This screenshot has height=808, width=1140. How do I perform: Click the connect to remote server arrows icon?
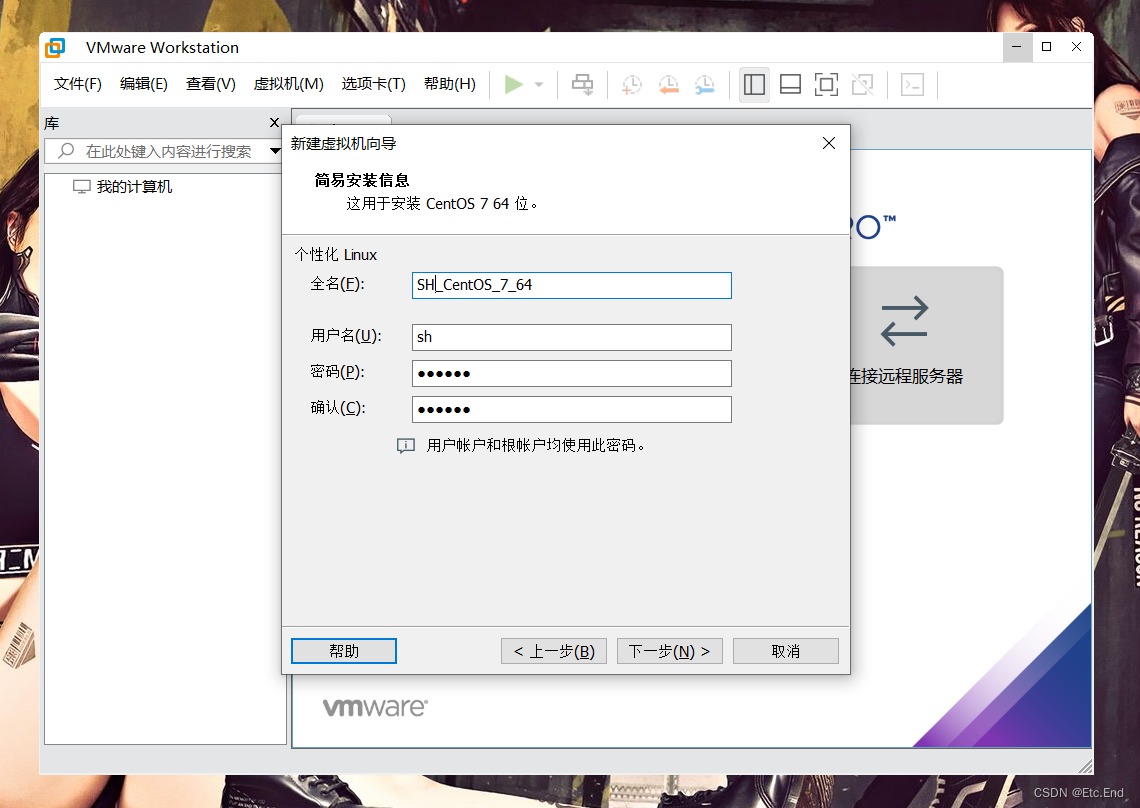point(904,321)
